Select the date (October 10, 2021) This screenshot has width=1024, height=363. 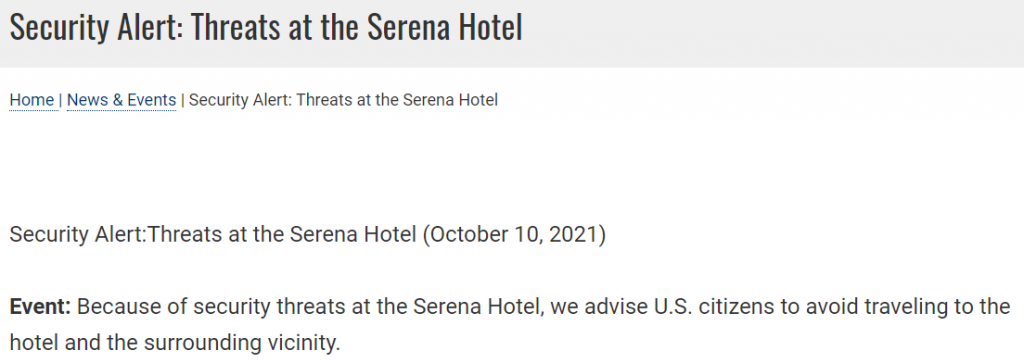pos(514,234)
